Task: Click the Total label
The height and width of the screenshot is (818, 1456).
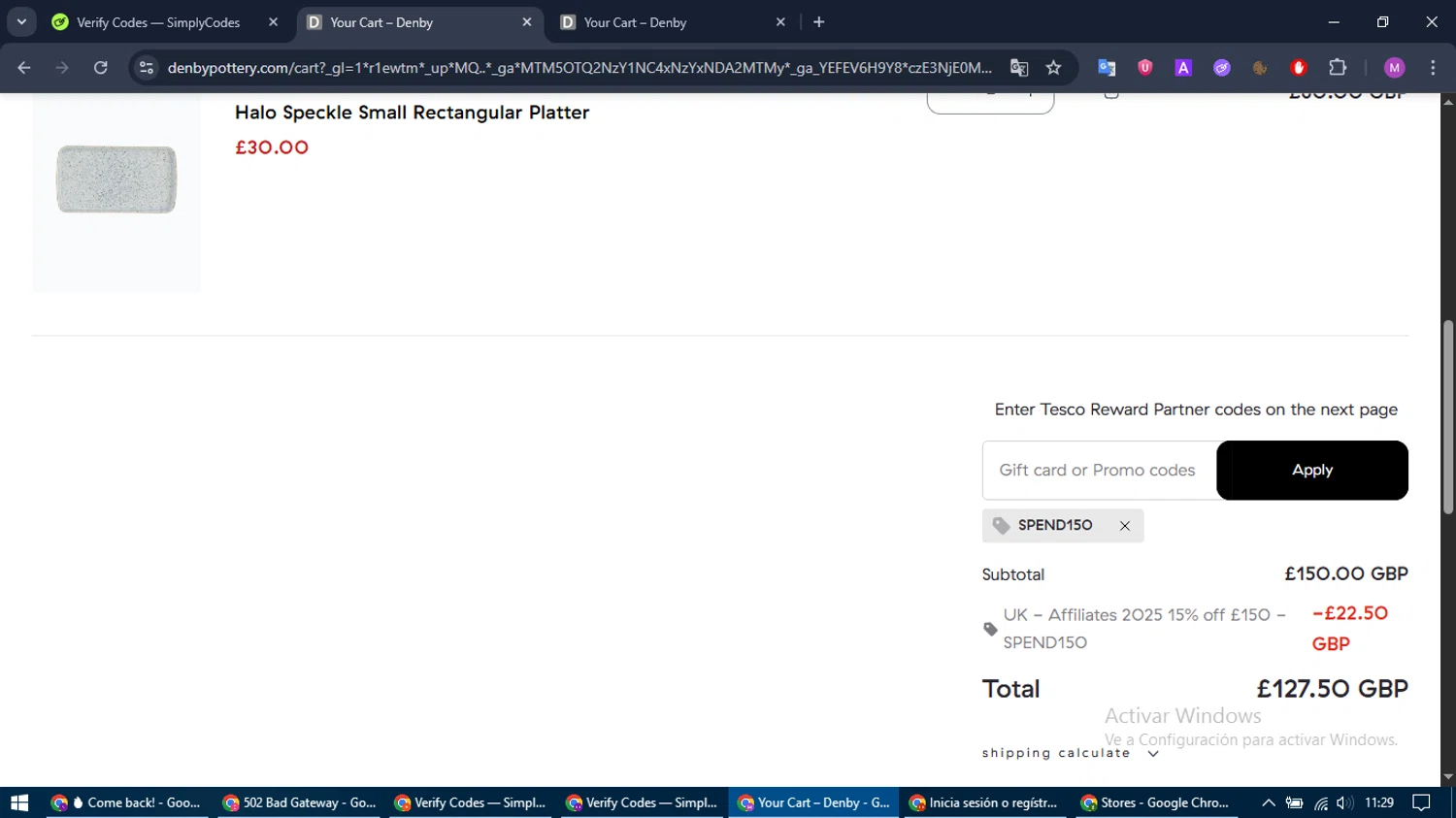Action: [x=1010, y=689]
